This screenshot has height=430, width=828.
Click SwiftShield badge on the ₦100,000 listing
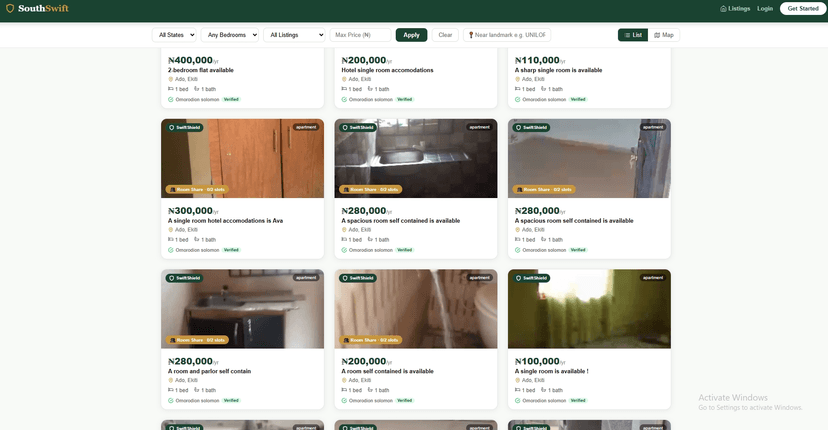531,278
